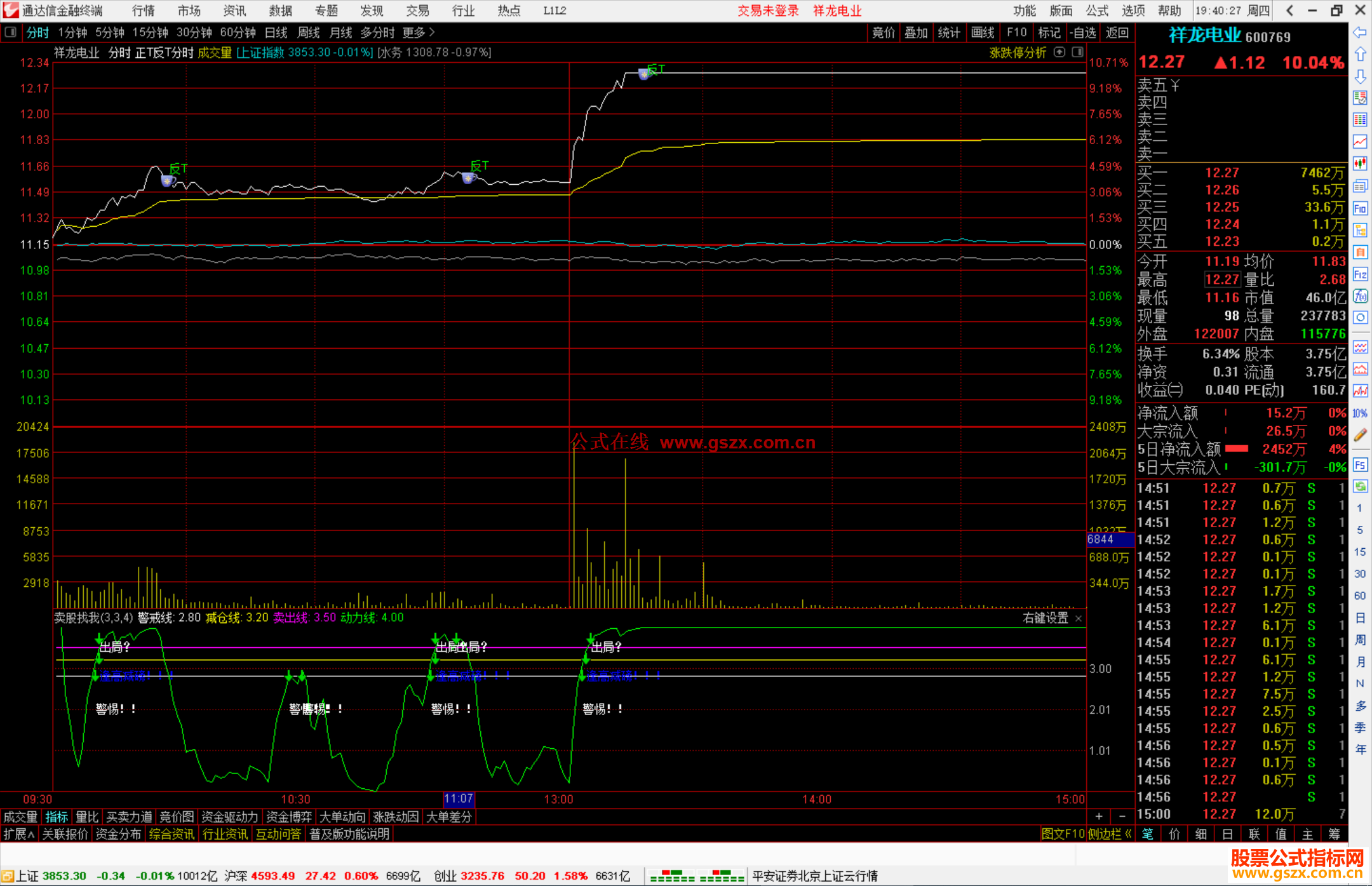Click the 11:07 time marker on axis
Image resolution: width=1372 pixels, height=886 pixels.
[x=459, y=799]
